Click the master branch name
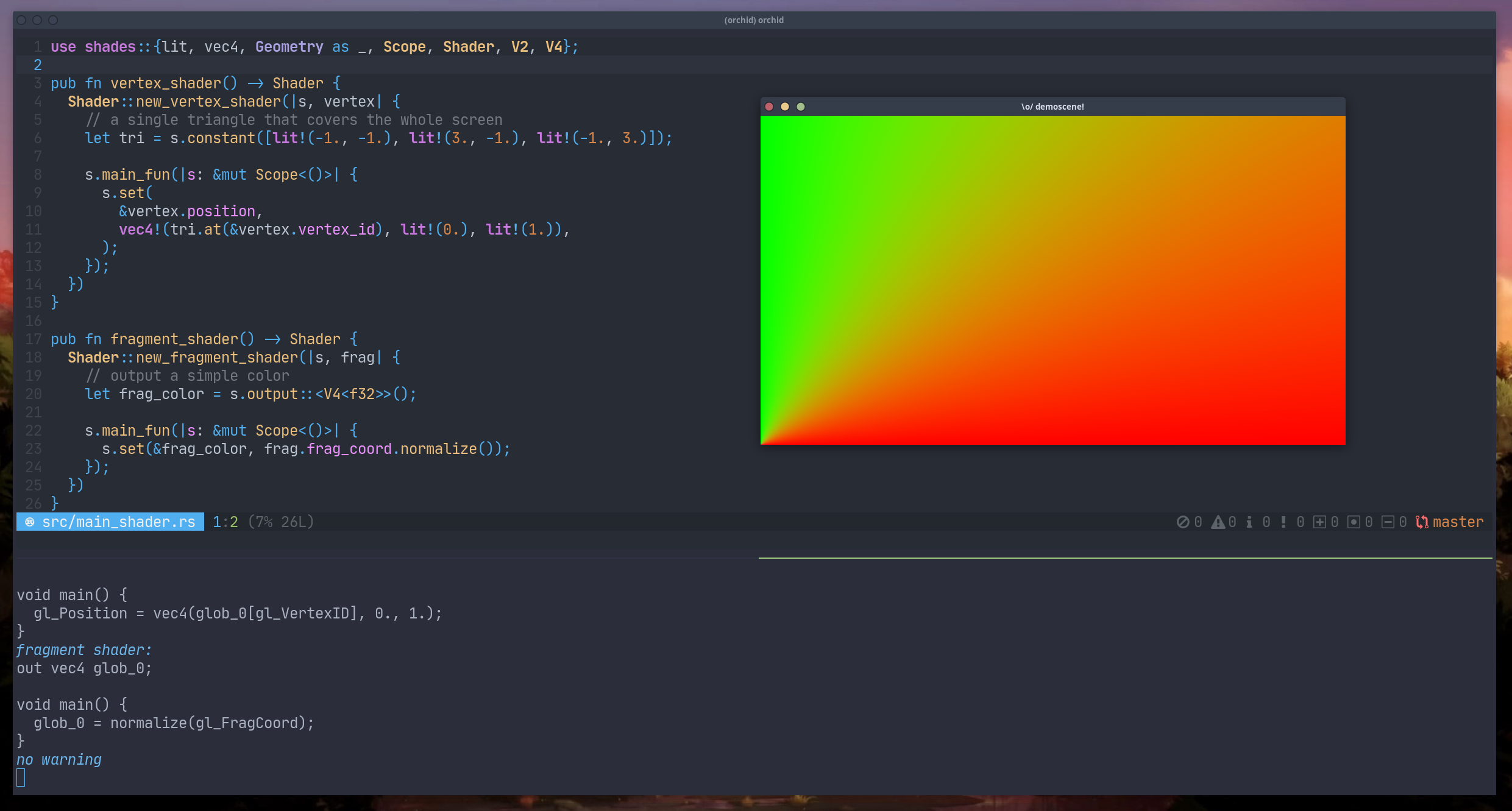Screen dimensions: 1512x811 pos(1458,522)
